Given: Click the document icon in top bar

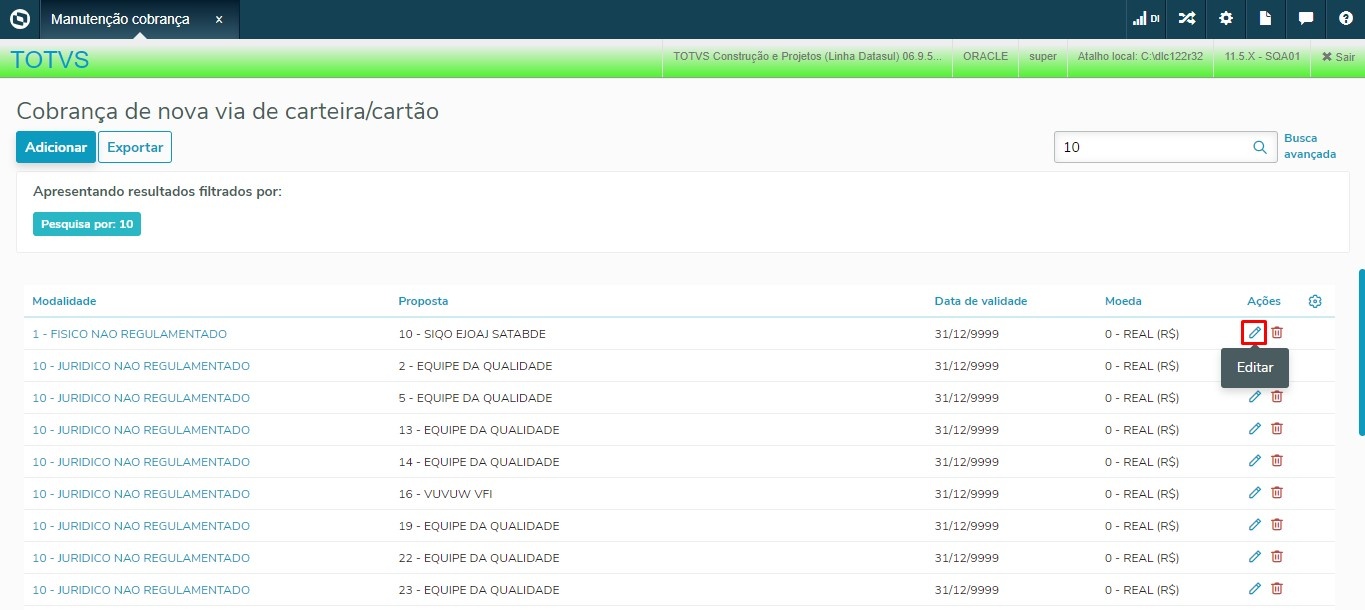Looking at the screenshot, I should tap(1266, 19).
